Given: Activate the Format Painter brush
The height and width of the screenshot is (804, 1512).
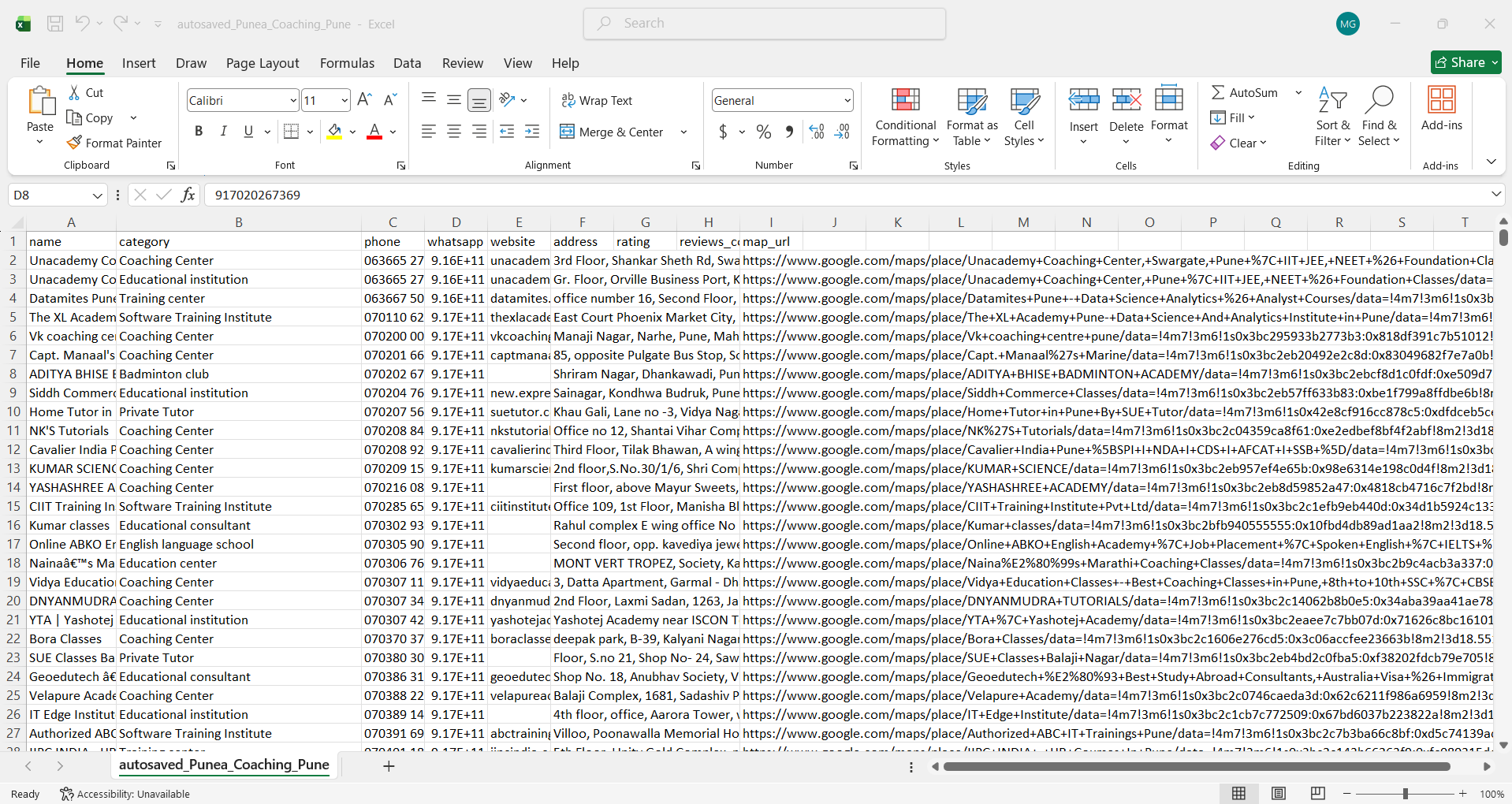Looking at the screenshot, I should 75,143.
